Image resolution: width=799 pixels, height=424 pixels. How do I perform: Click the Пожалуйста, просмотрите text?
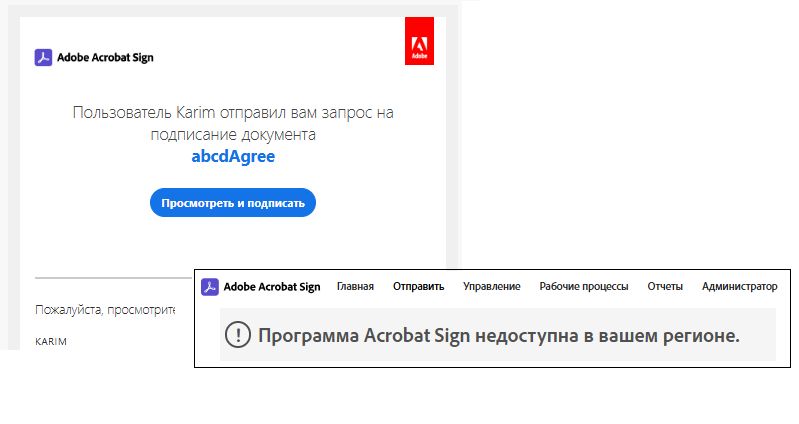tap(105, 311)
